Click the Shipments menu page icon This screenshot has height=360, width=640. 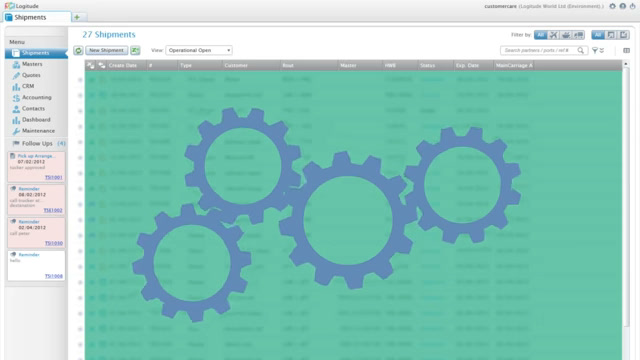pyautogui.click(x=16, y=53)
